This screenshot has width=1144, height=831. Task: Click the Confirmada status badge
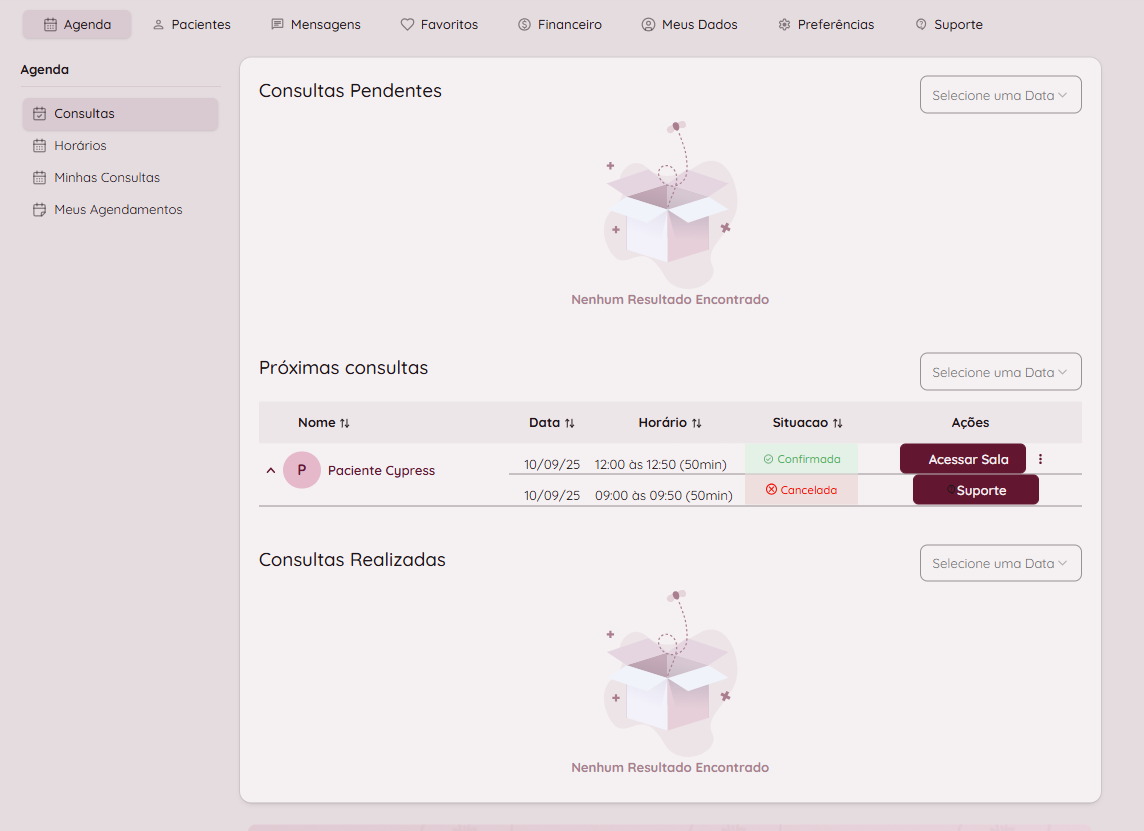tap(801, 459)
